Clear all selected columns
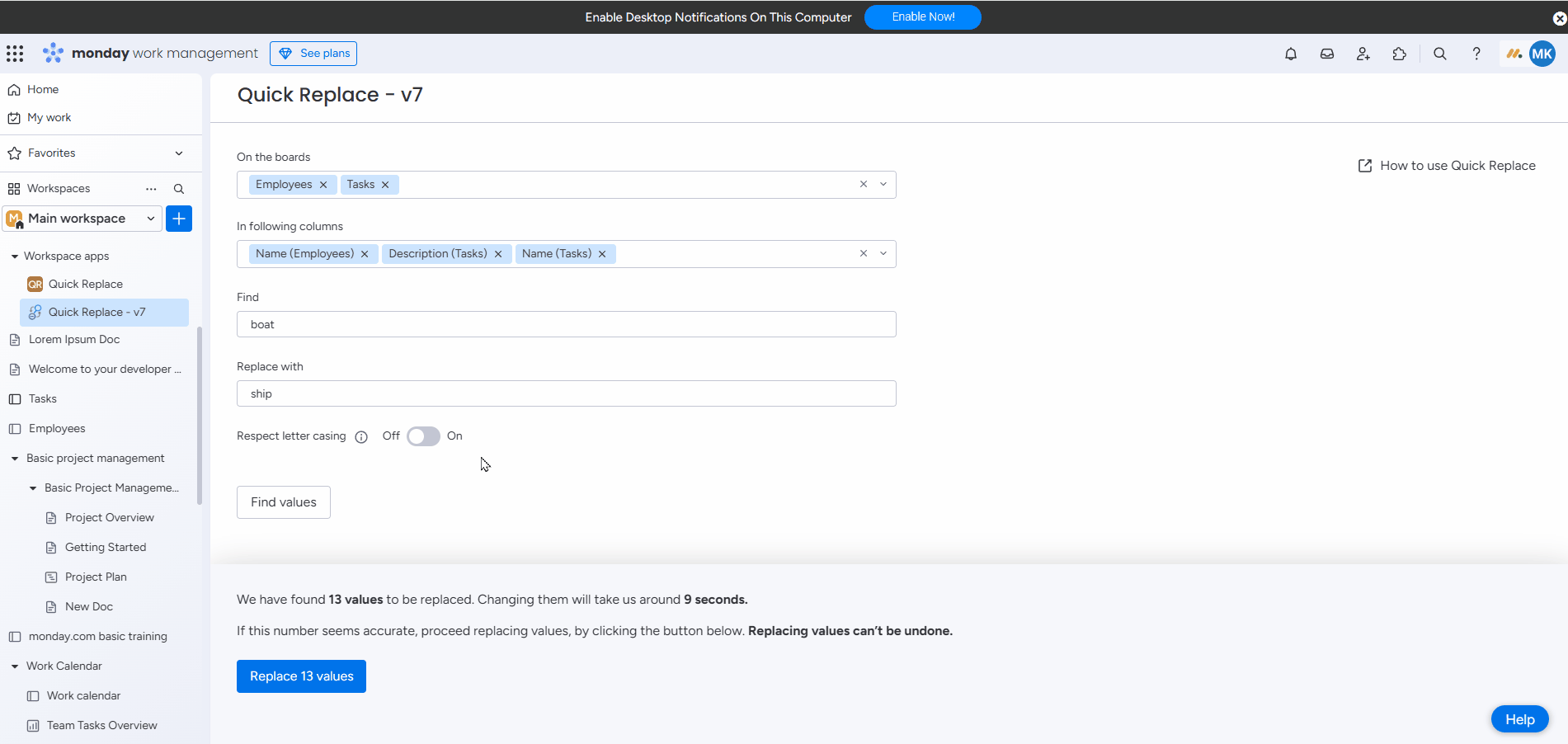 [x=864, y=254]
